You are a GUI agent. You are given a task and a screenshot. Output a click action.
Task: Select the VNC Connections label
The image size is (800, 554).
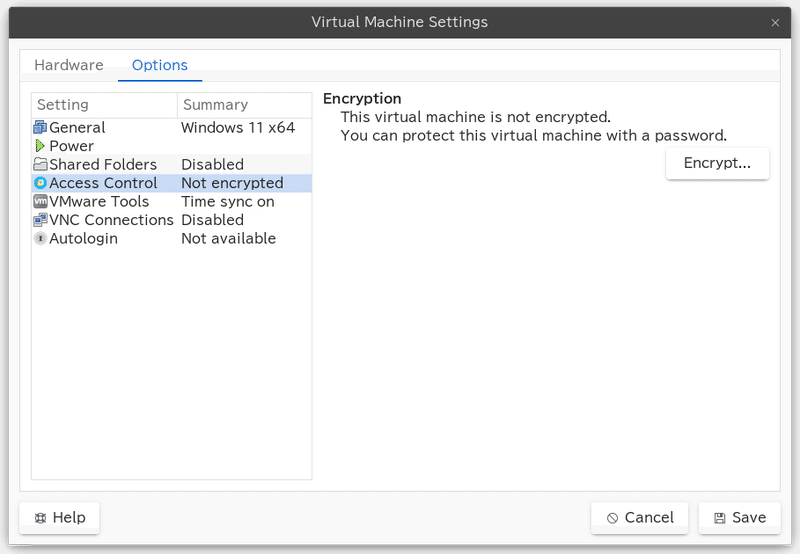point(111,220)
